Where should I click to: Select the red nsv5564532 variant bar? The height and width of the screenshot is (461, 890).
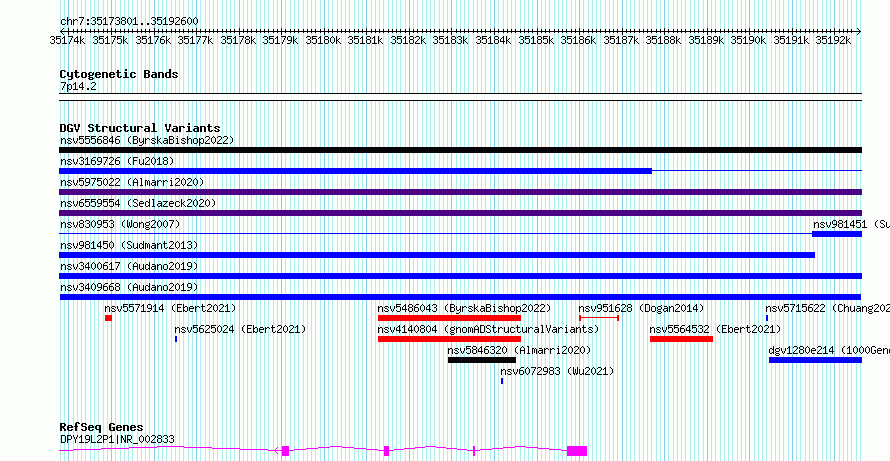click(681, 339)
